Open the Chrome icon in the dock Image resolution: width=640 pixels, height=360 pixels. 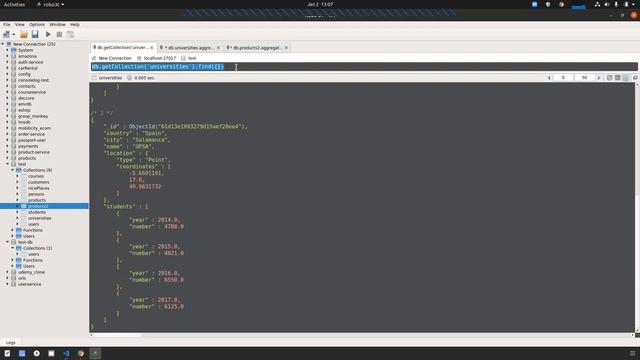tap(81, 353)
